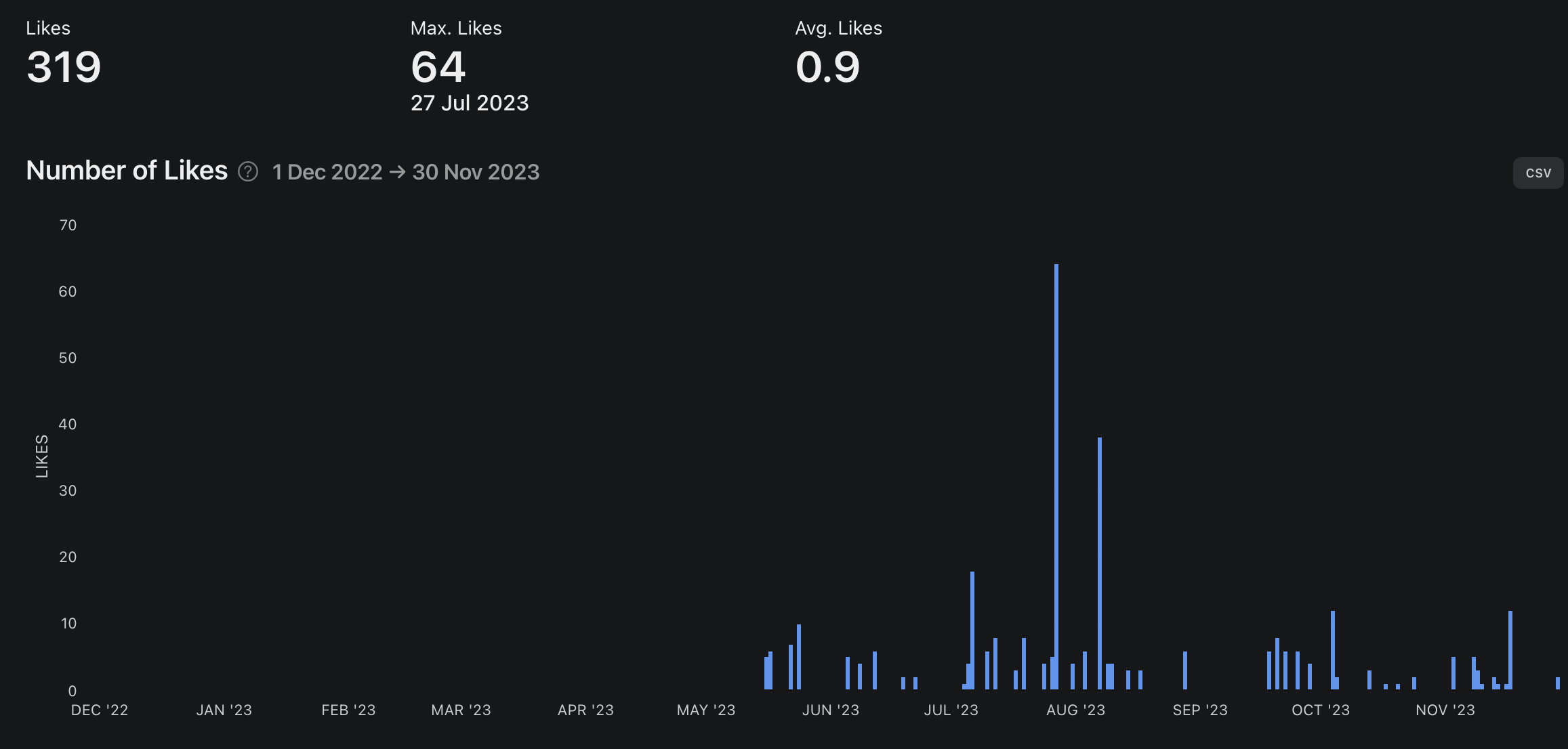Click the Max. Likes label

(x=456, y=28)
